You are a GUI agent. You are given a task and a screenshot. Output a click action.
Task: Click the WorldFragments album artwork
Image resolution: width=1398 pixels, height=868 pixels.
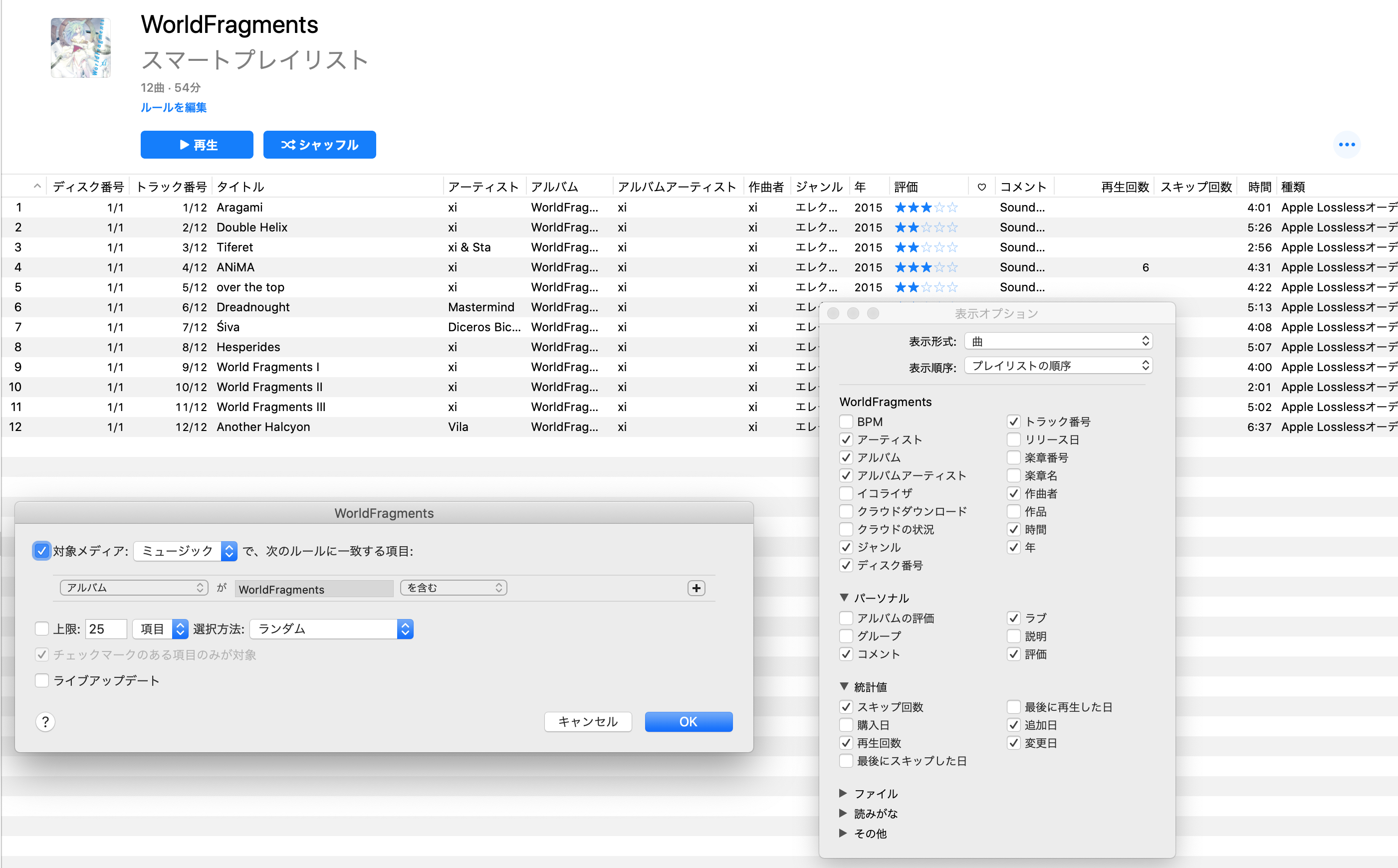point(80,48)
